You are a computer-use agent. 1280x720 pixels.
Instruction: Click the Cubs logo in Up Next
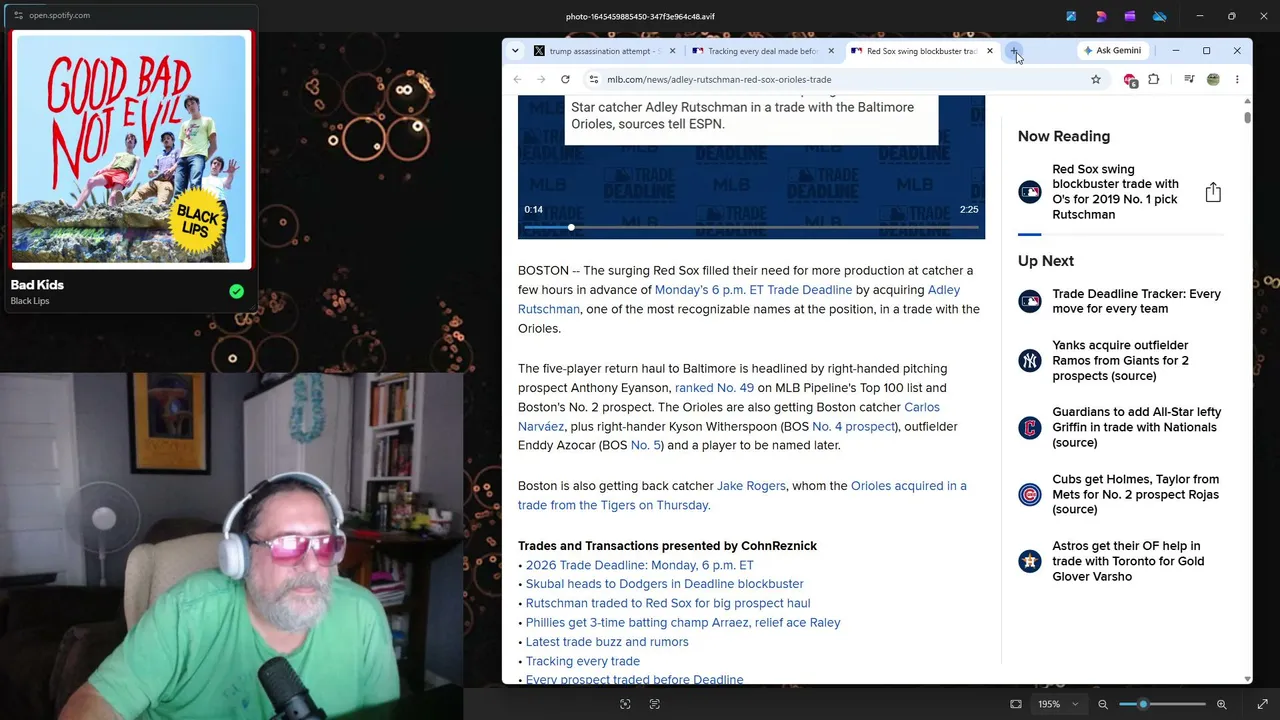click(1030, 495)
